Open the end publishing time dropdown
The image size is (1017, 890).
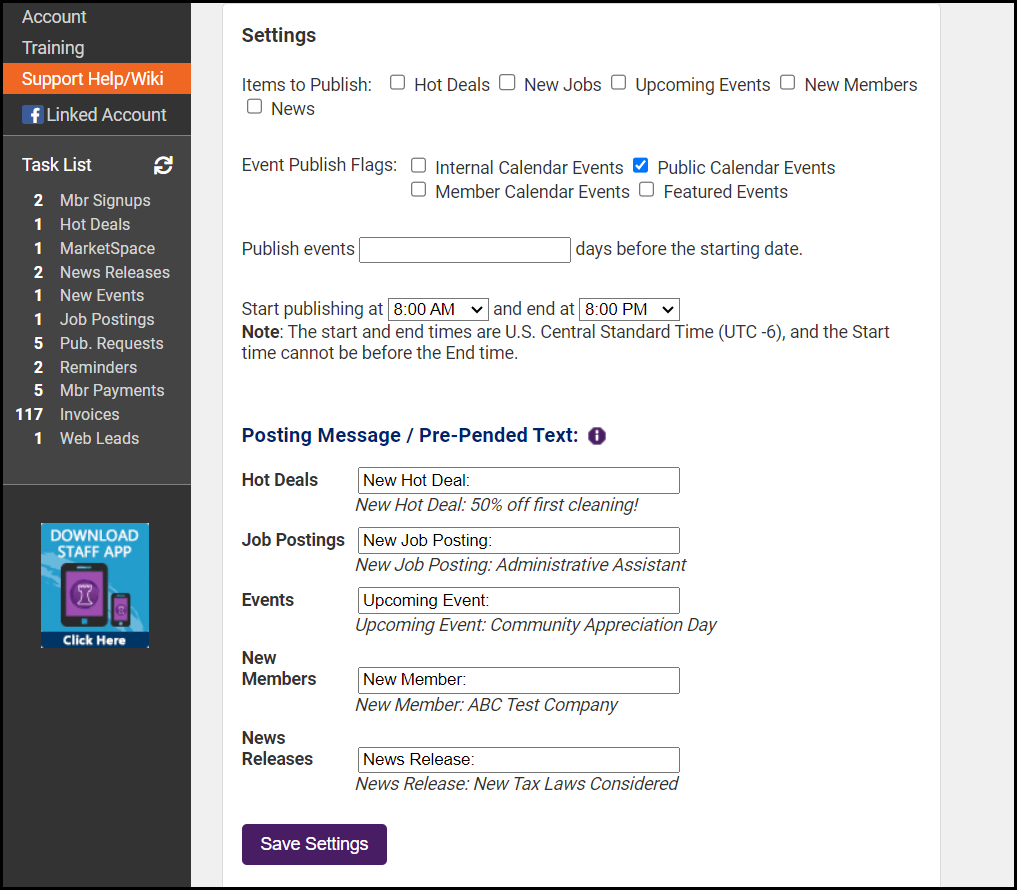[x=629, y=309]
